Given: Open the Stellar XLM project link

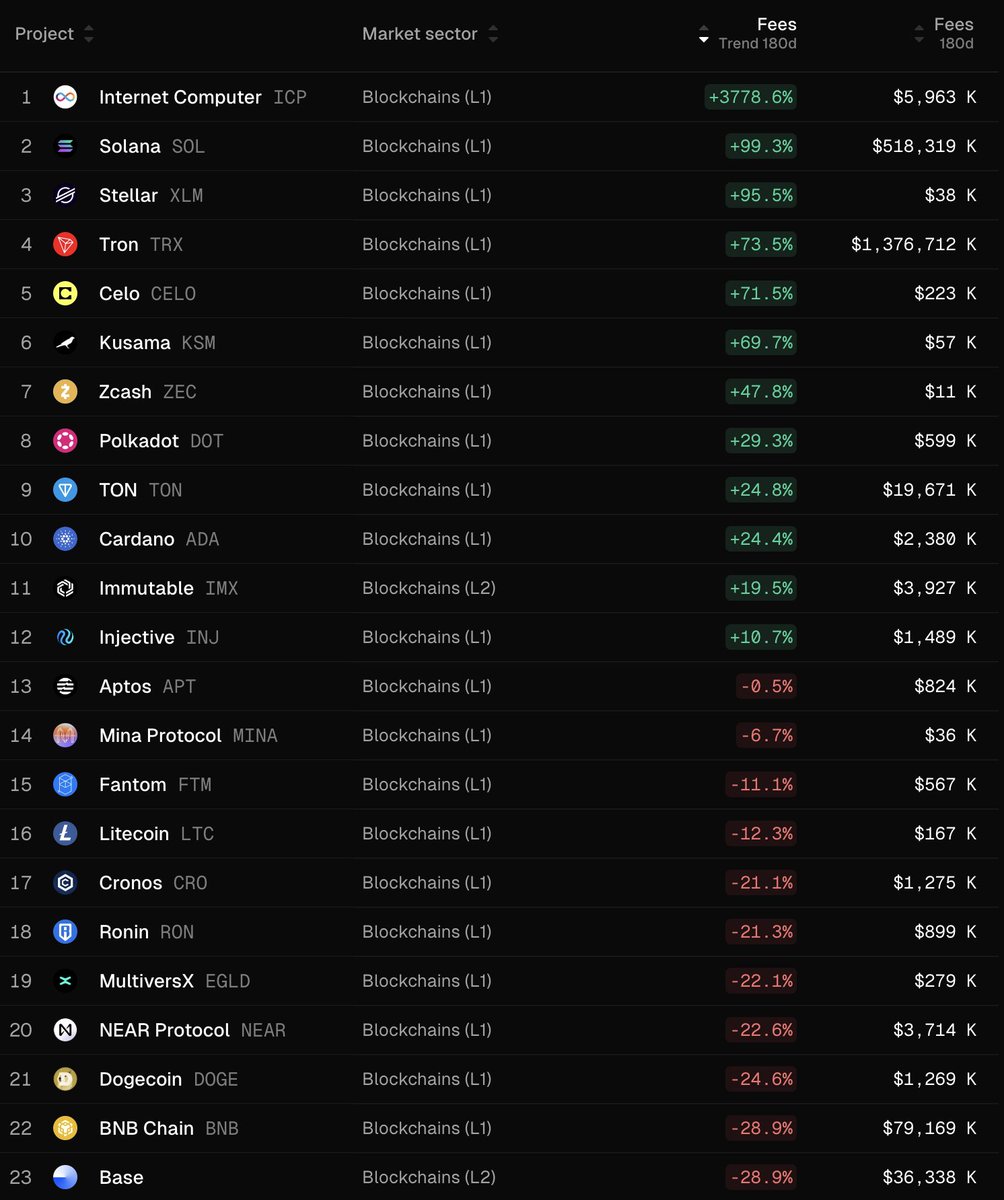Looking at the screenshot, I should (151, 195).
